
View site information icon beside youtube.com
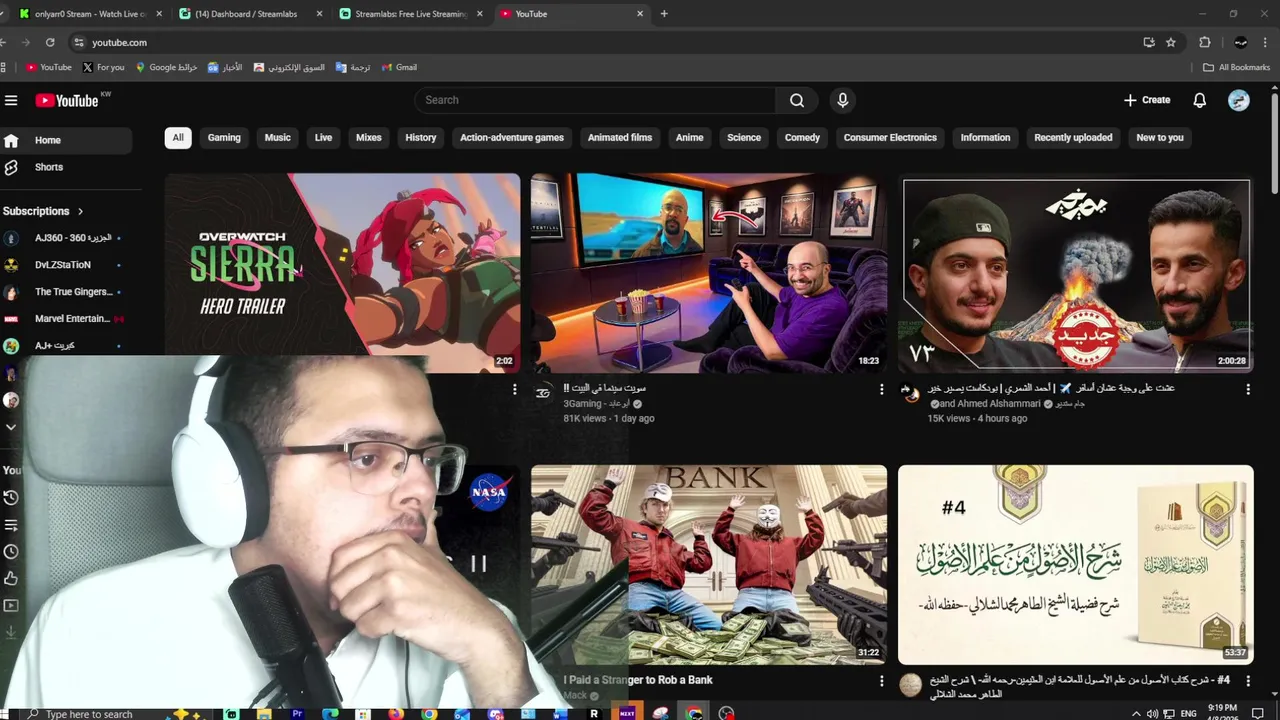tap(78, 42)
